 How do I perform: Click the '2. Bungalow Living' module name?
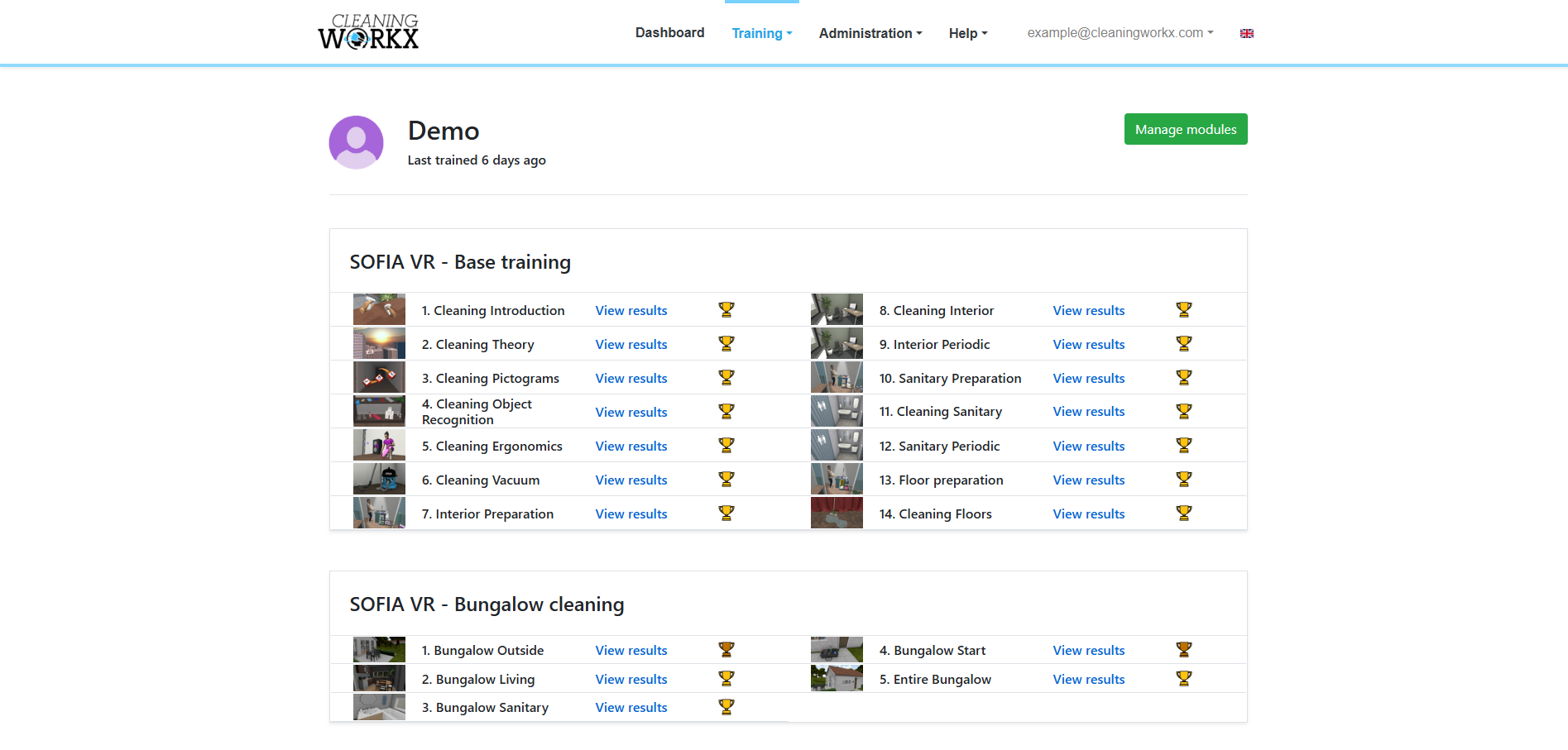[x=478, y=679]
